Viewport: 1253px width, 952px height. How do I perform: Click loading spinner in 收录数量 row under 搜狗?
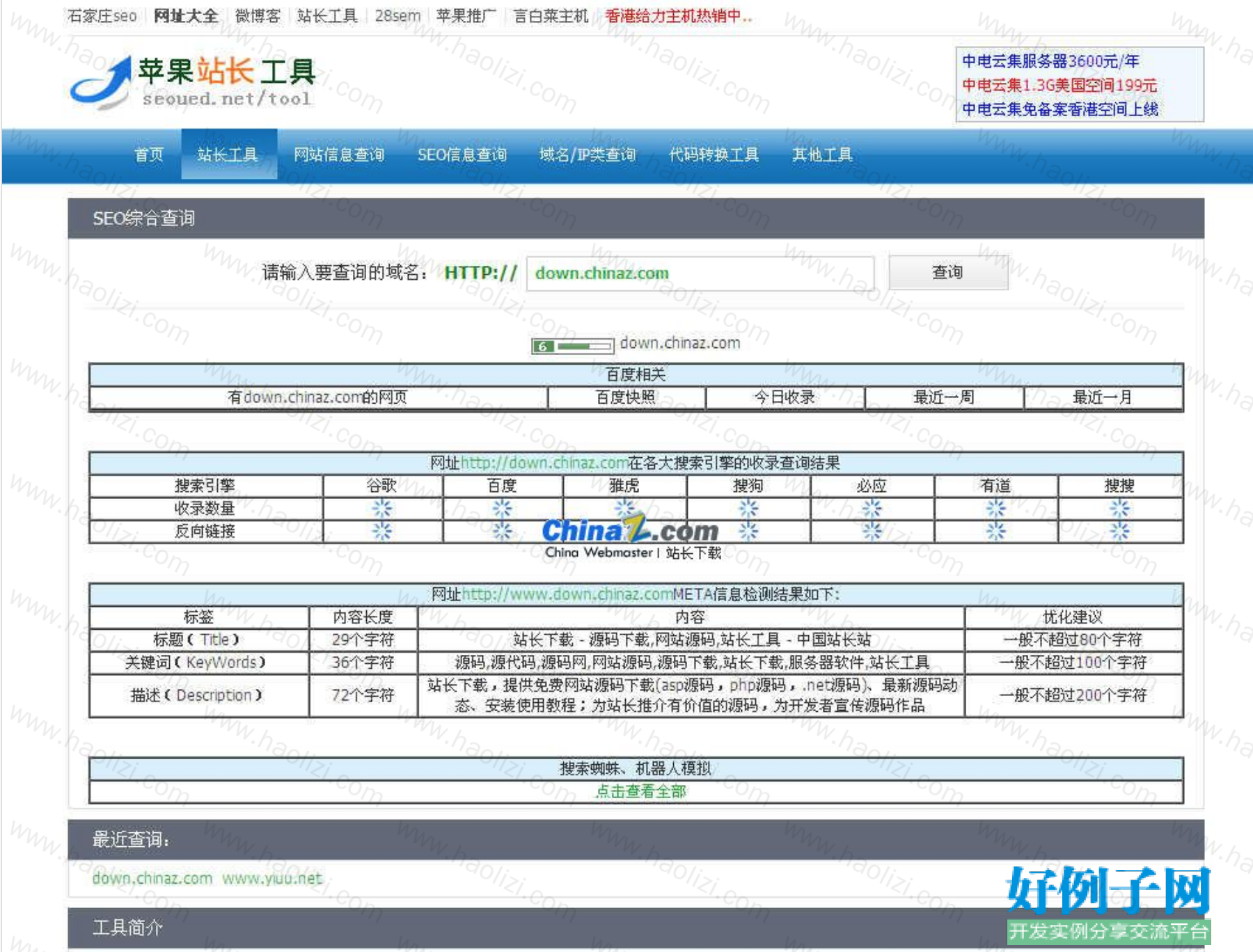[748, 509]
